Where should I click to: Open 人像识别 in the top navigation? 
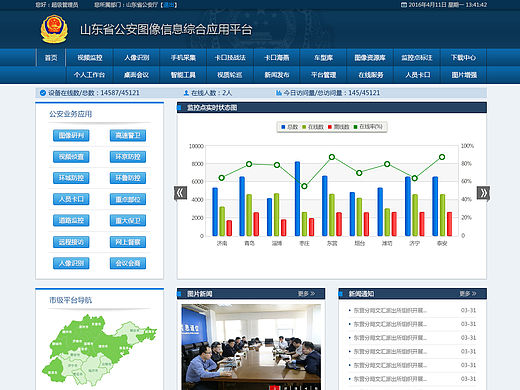point(137,58)
